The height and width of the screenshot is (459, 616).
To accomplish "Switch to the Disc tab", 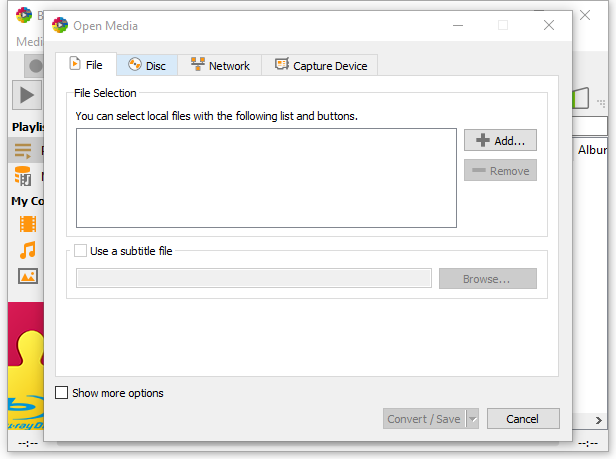I will pos(147,66).
